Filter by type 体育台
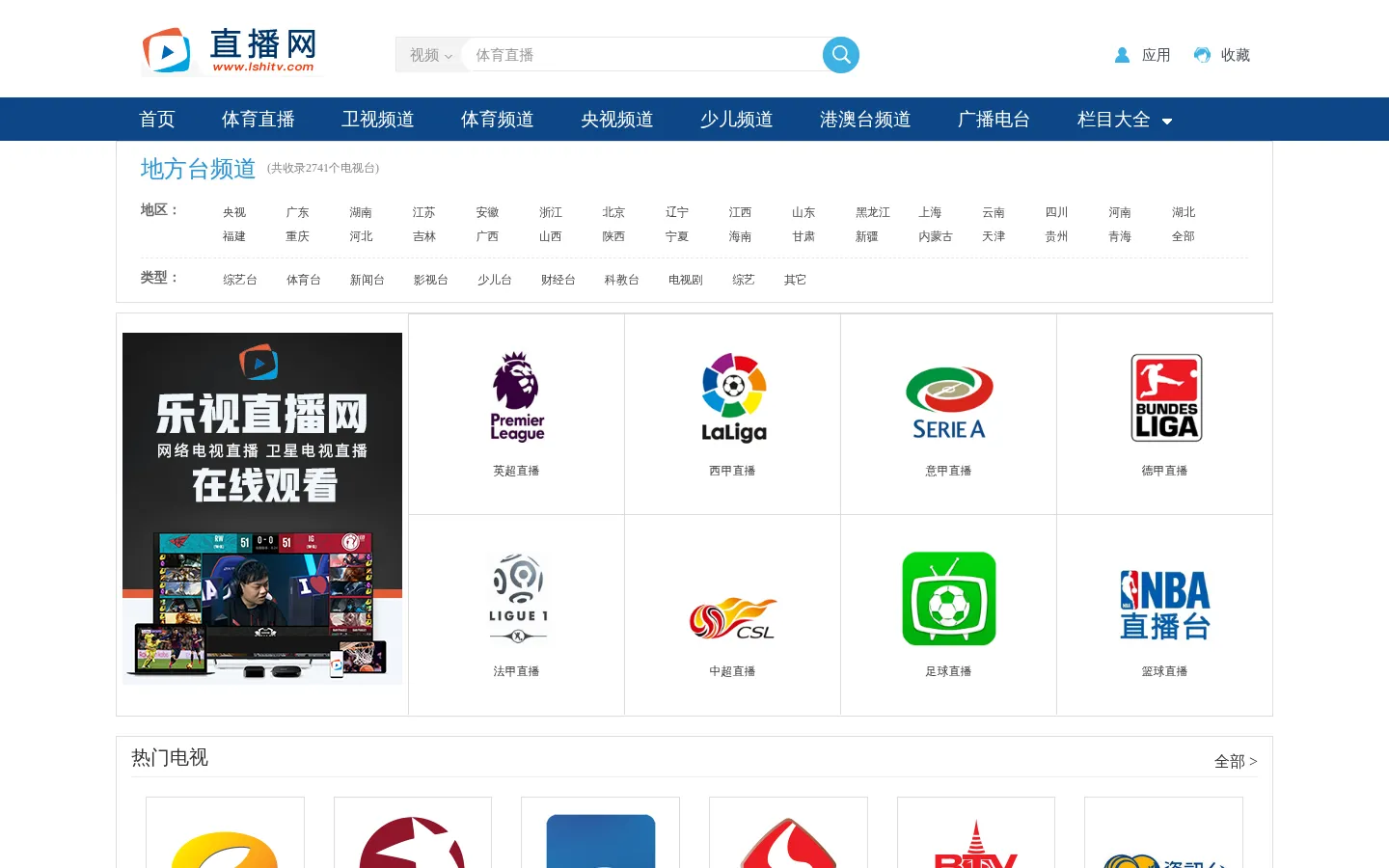Screen dimensions: 1389x868 point(304,280)
